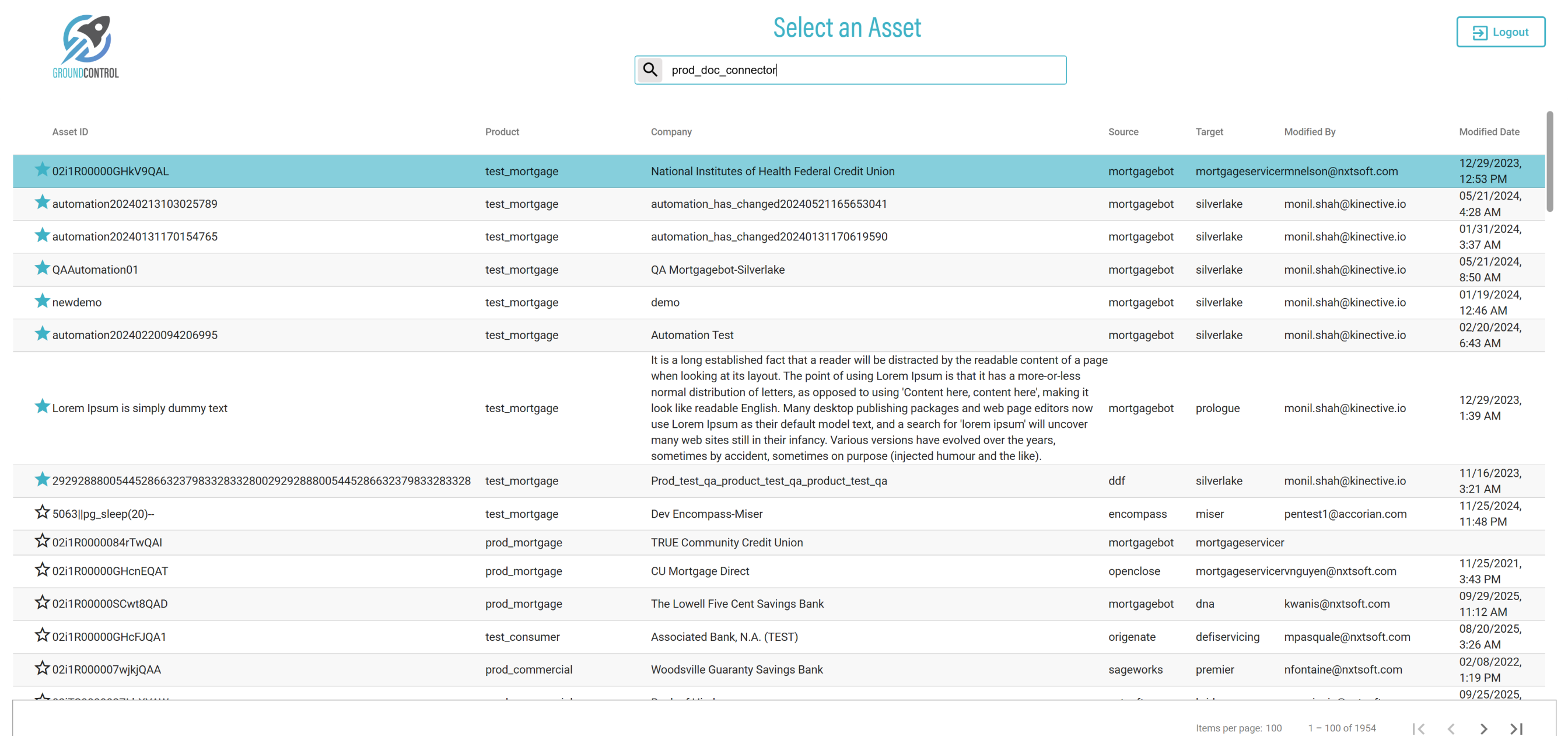Screen dimensions: 1568x736
Task: Favorite the 5063||pg_sleep(20)-- asset star
Action: coord(42,512)
